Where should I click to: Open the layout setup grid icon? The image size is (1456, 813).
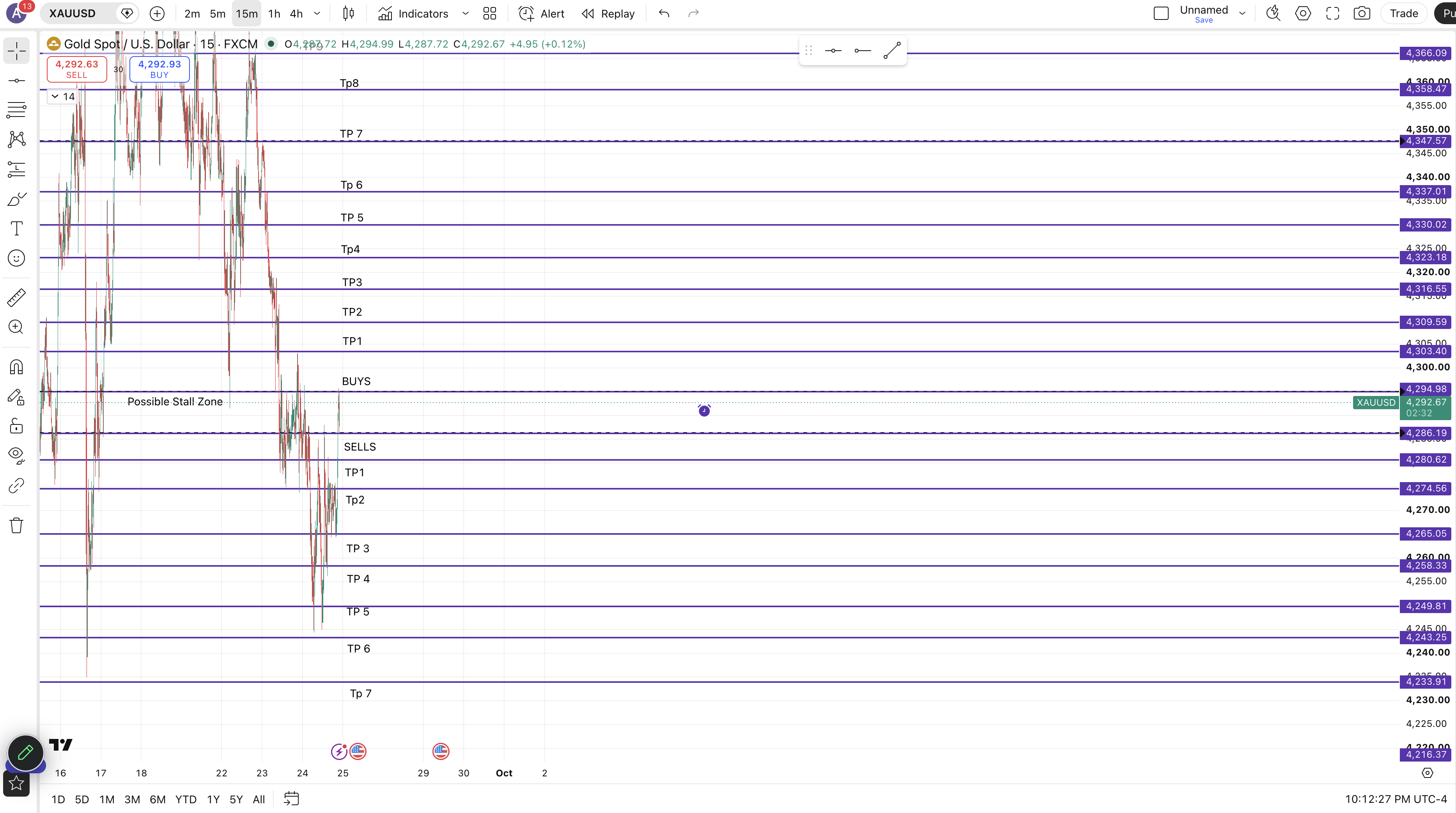(489, 14)
